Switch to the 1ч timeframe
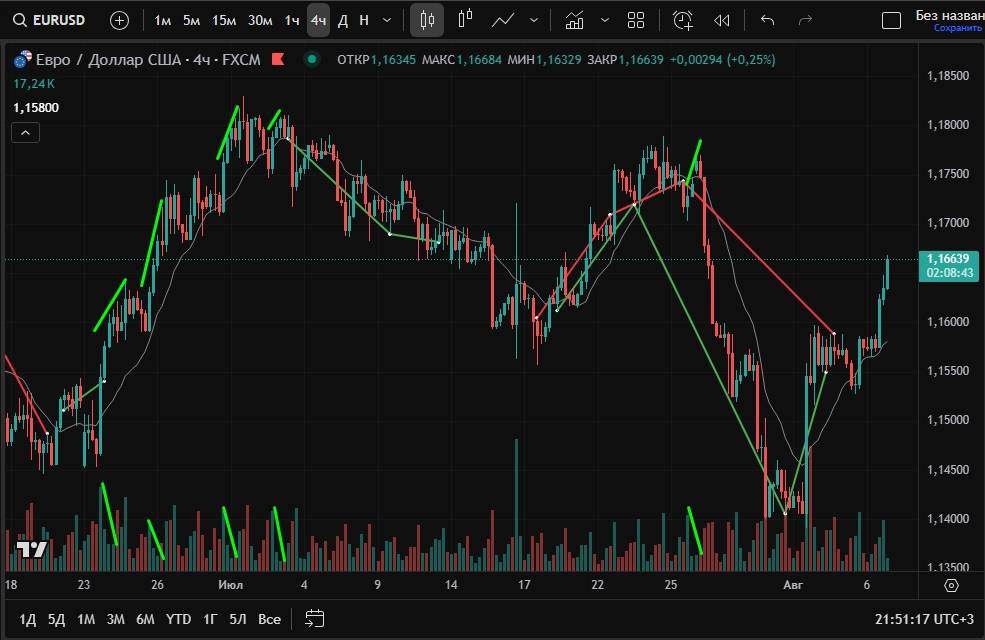 291,20
